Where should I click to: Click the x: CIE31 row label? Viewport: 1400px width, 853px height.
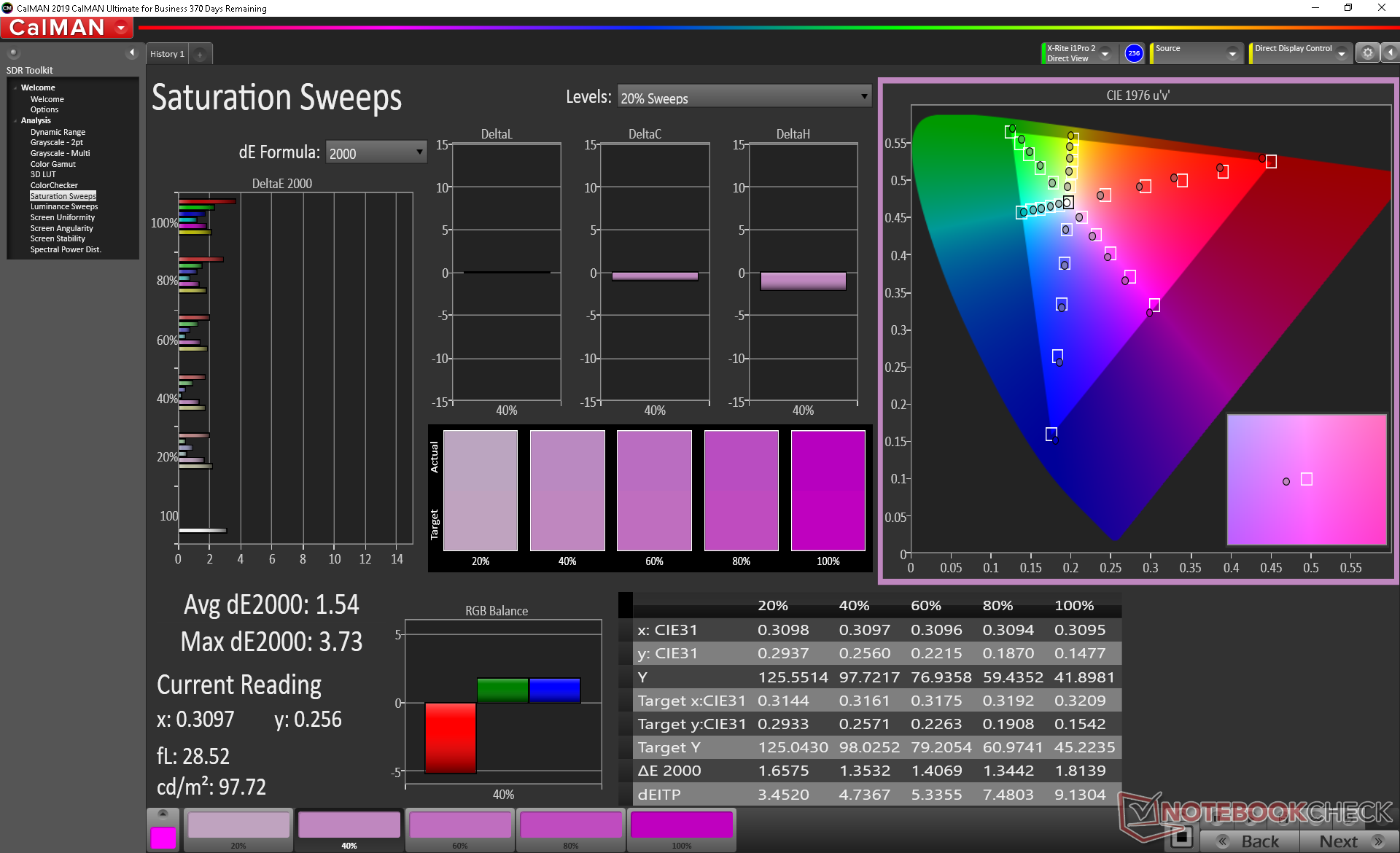pos(667,630)
